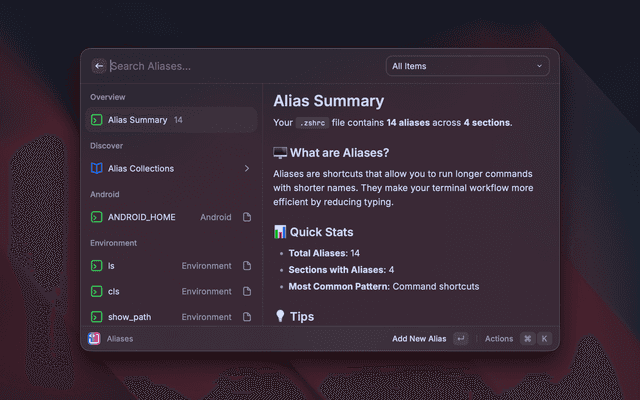
Task: Click the document icon on the ls row
Action: [x=247, y=266]
